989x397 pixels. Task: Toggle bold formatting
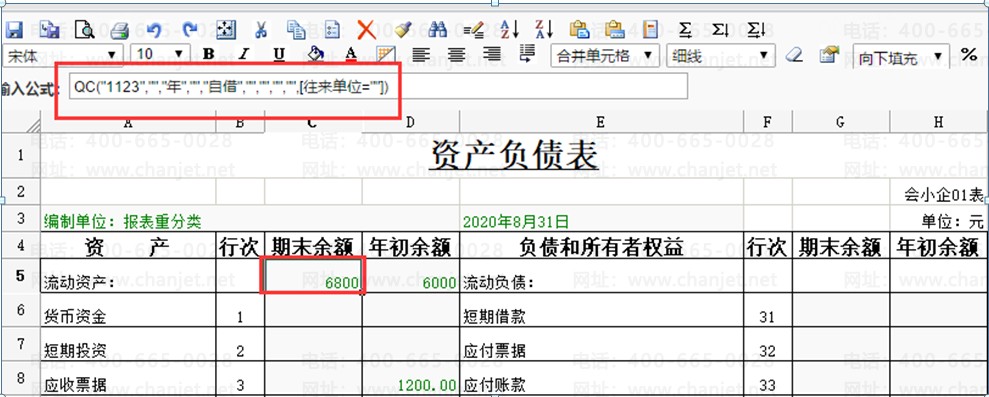point(209,54)
